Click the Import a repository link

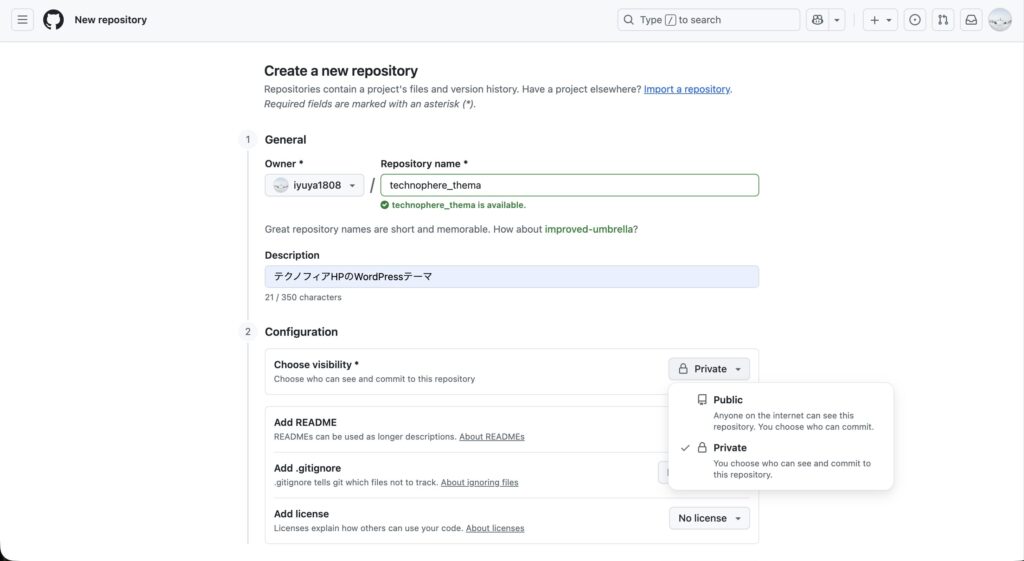pyautogui.click(x=686, y=89)
